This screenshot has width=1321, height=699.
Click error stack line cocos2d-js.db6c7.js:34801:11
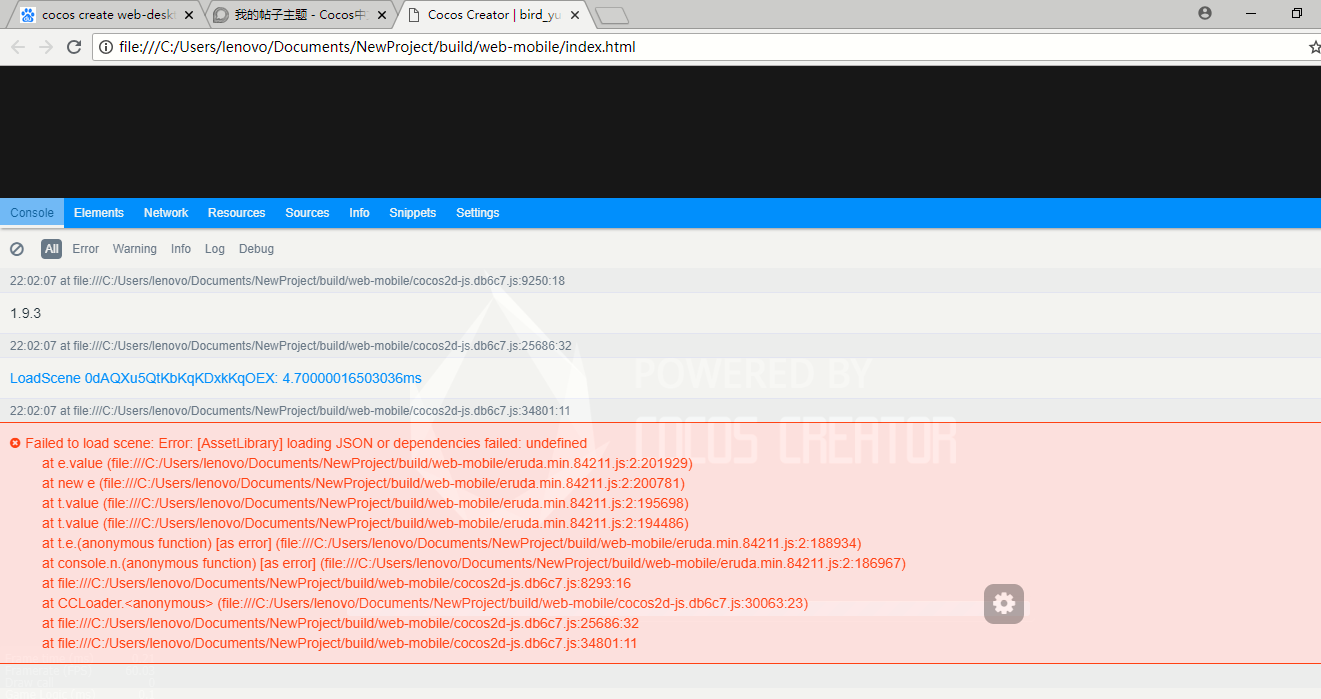click(340, 643)
